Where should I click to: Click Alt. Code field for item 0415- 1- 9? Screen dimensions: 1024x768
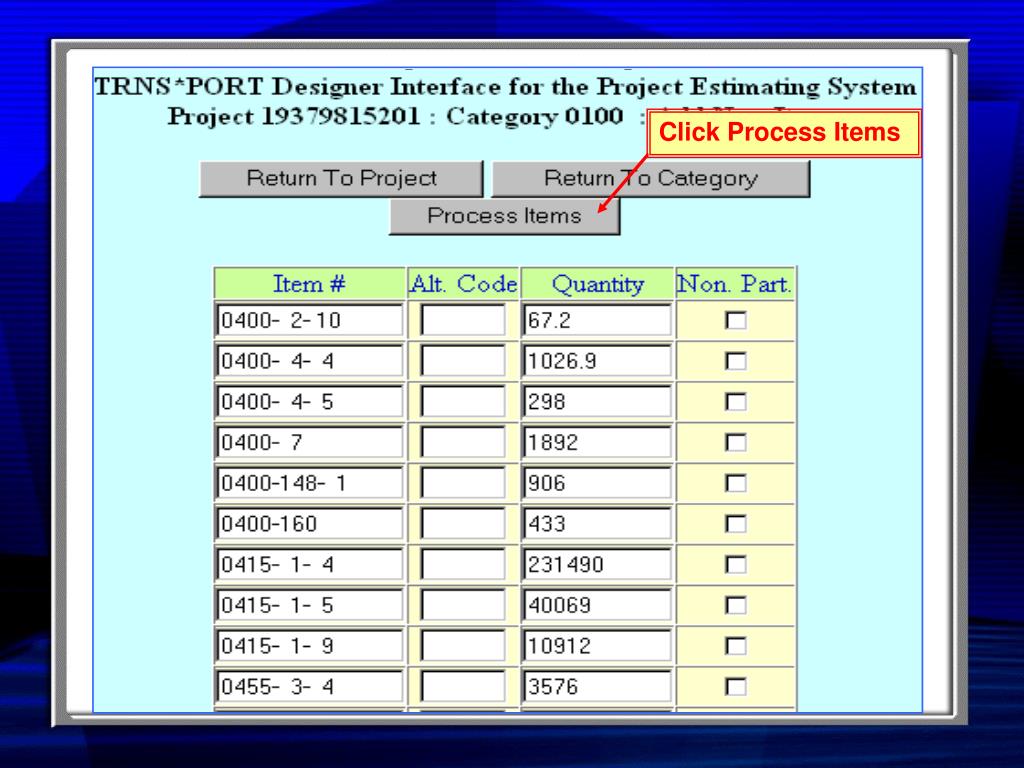[463, 645]
